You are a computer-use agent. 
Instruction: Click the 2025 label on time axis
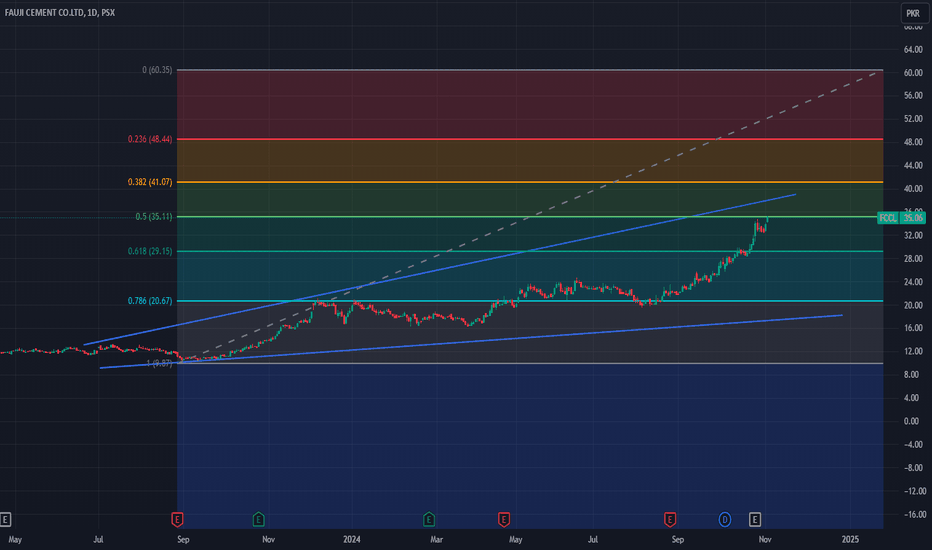pyautogui.click(x=850, y=539)
